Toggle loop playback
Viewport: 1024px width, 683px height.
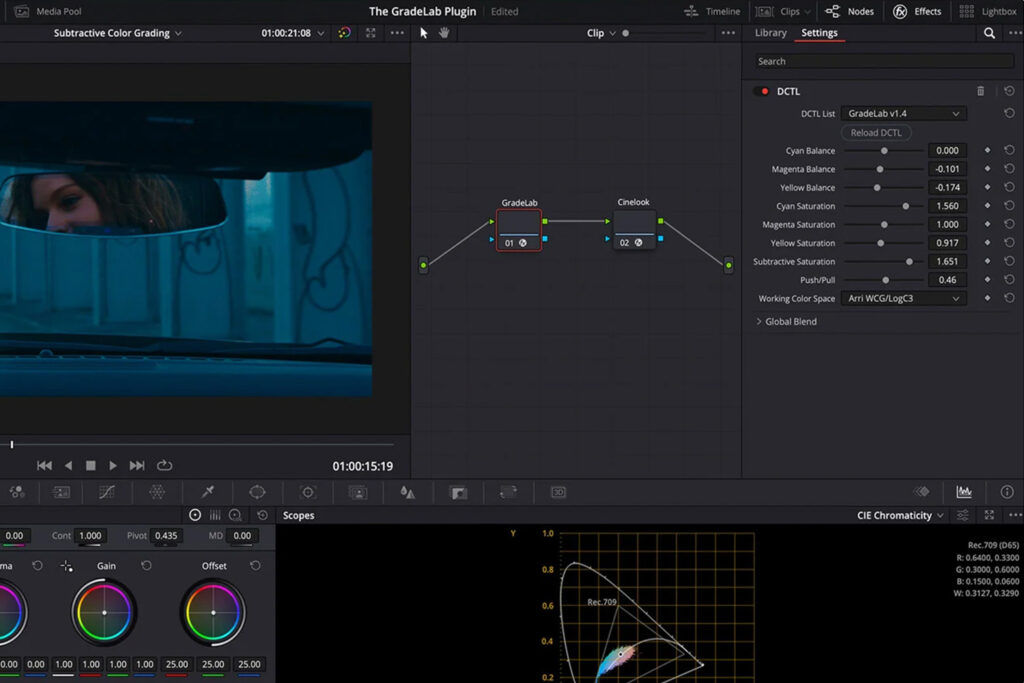[165, 466]
